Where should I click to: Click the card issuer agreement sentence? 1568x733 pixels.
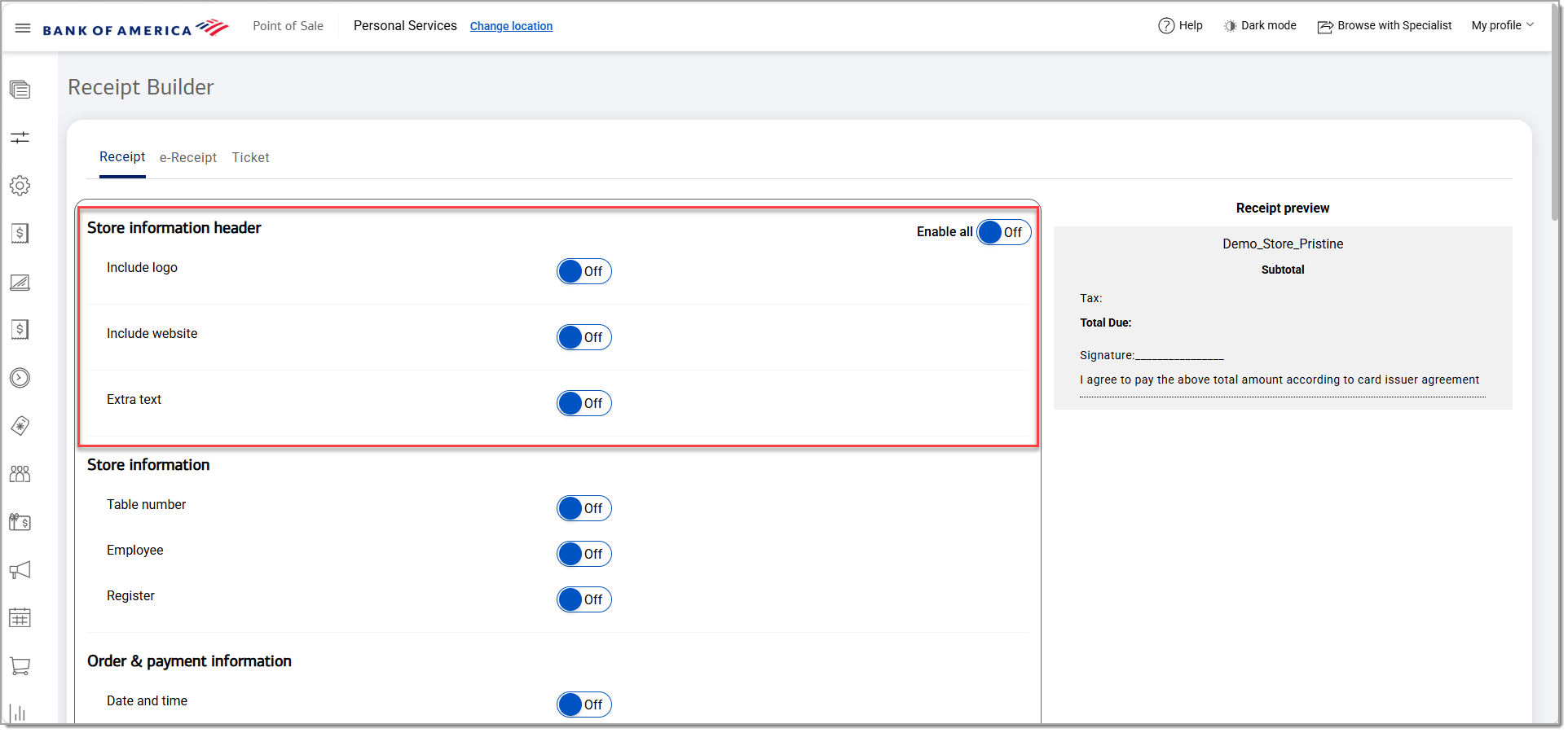[x=1280, y=380]
